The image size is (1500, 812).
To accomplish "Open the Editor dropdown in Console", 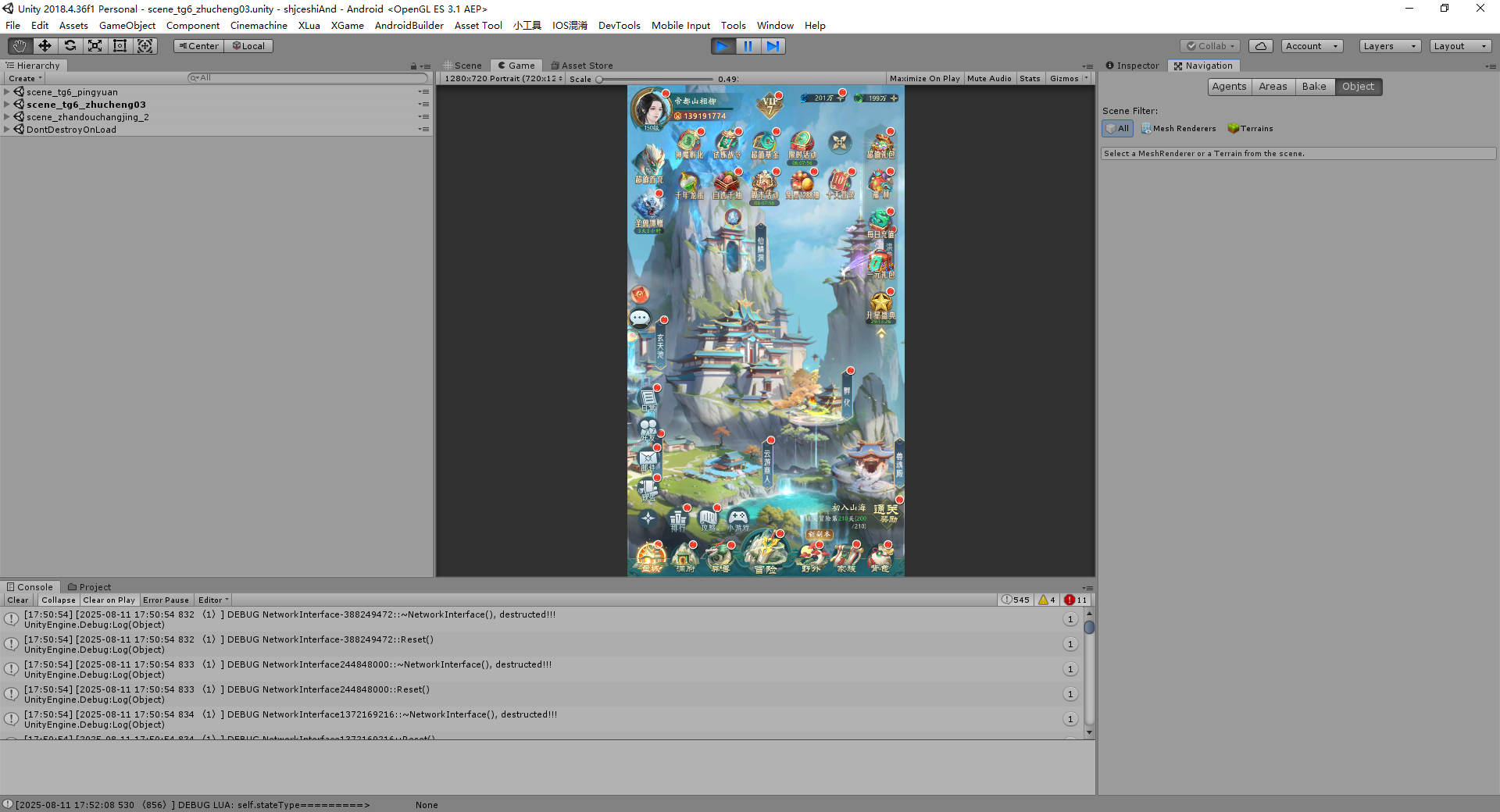I will pos(213,600).
